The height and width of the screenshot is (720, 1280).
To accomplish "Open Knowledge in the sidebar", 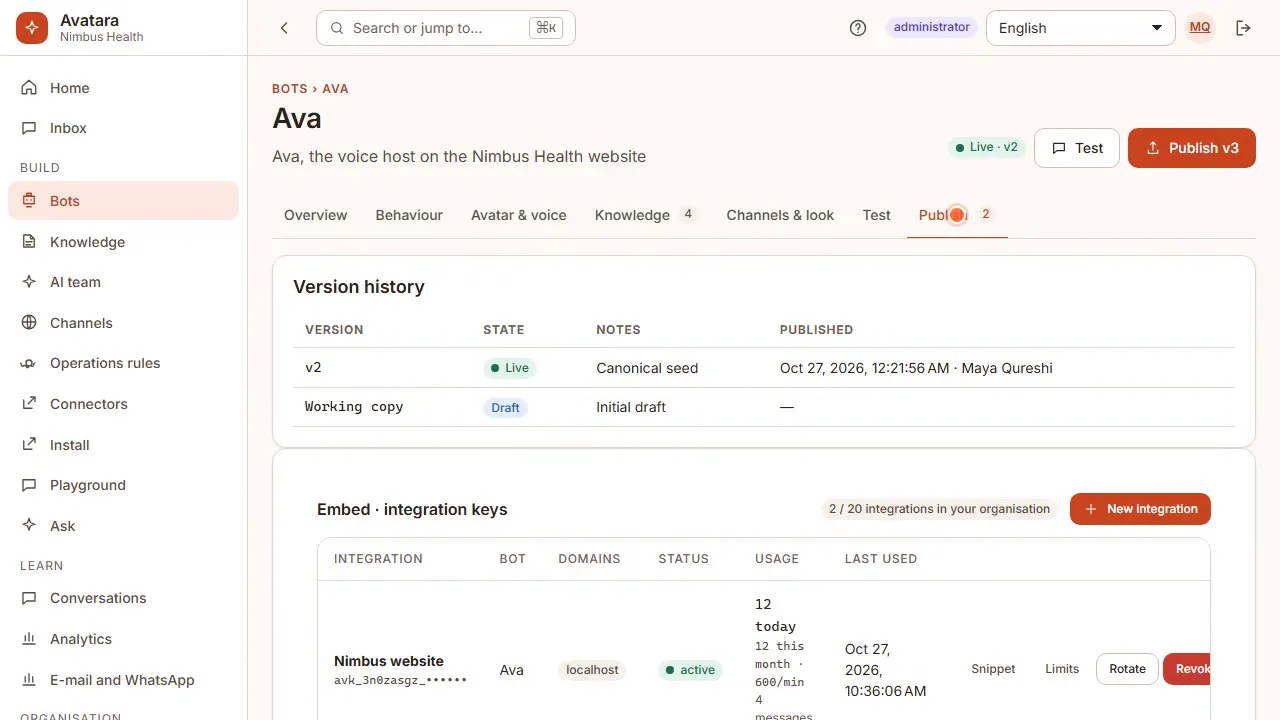I will click(123, 242).
